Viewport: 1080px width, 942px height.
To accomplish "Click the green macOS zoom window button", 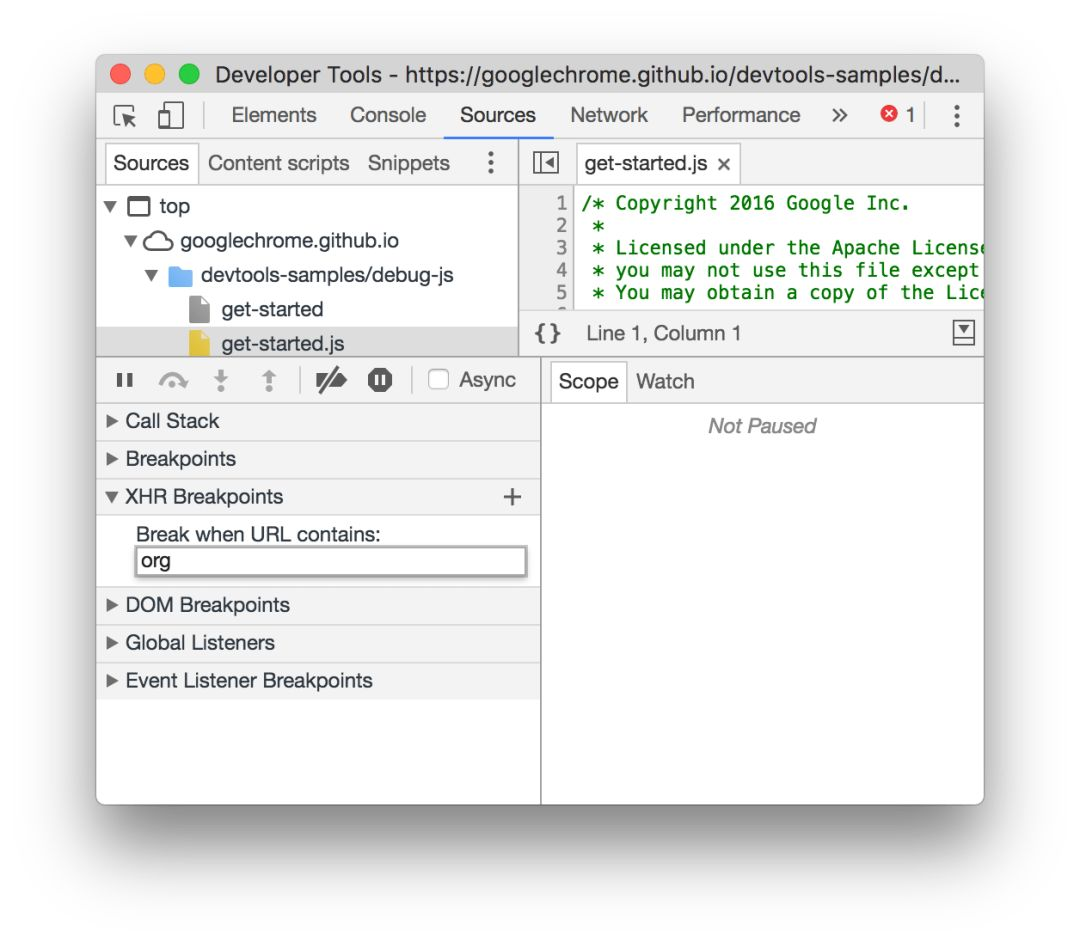I will pyautogui.click(x=189, y=74).
